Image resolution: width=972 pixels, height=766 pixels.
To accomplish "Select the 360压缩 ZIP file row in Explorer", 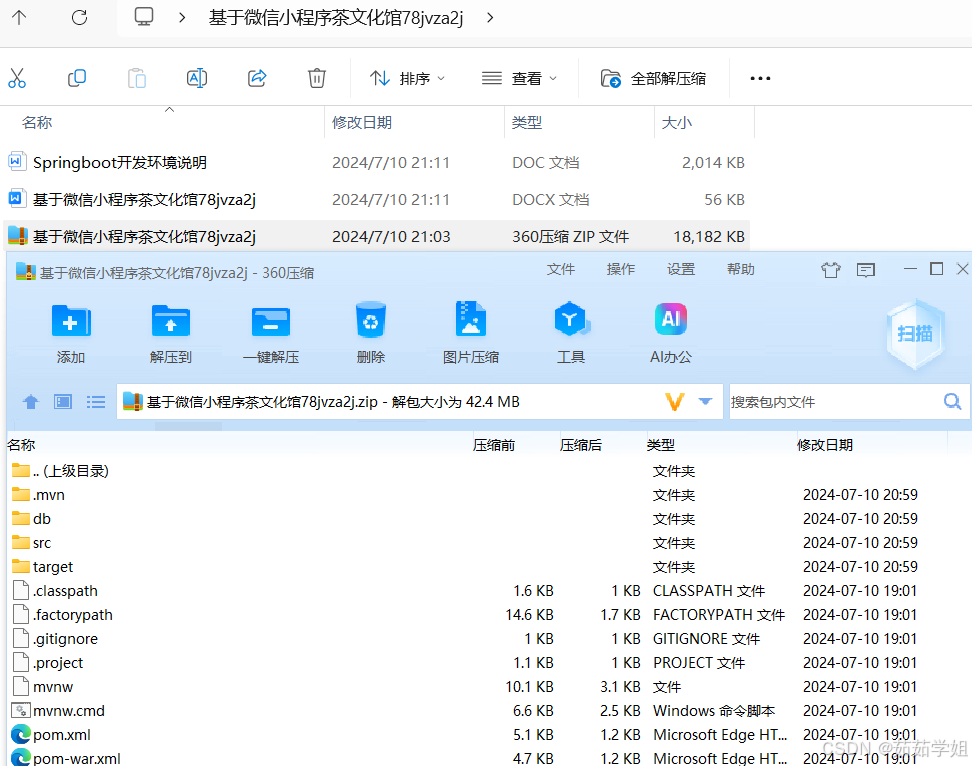I will click(376, 236).
